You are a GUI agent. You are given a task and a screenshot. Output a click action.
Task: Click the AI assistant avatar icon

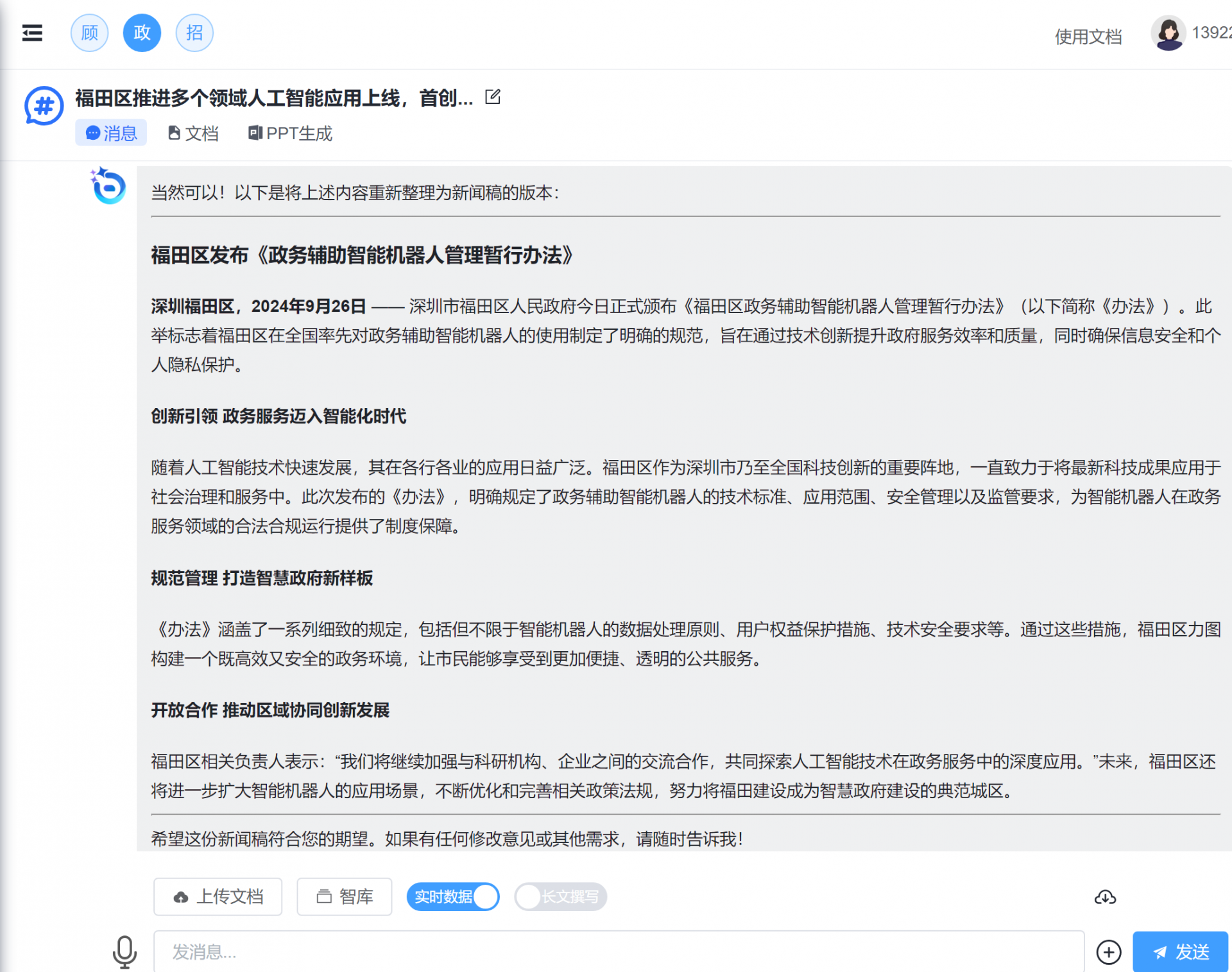[108, 186]
